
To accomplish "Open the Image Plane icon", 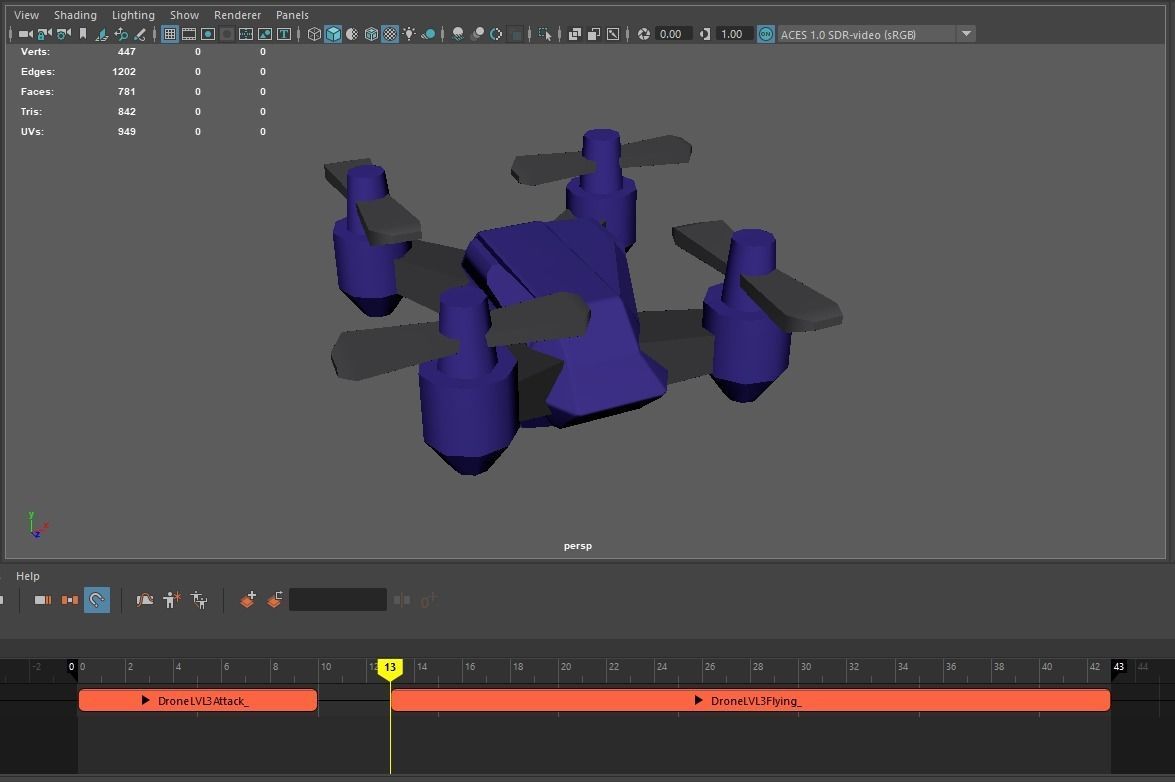I will [101, 34].
